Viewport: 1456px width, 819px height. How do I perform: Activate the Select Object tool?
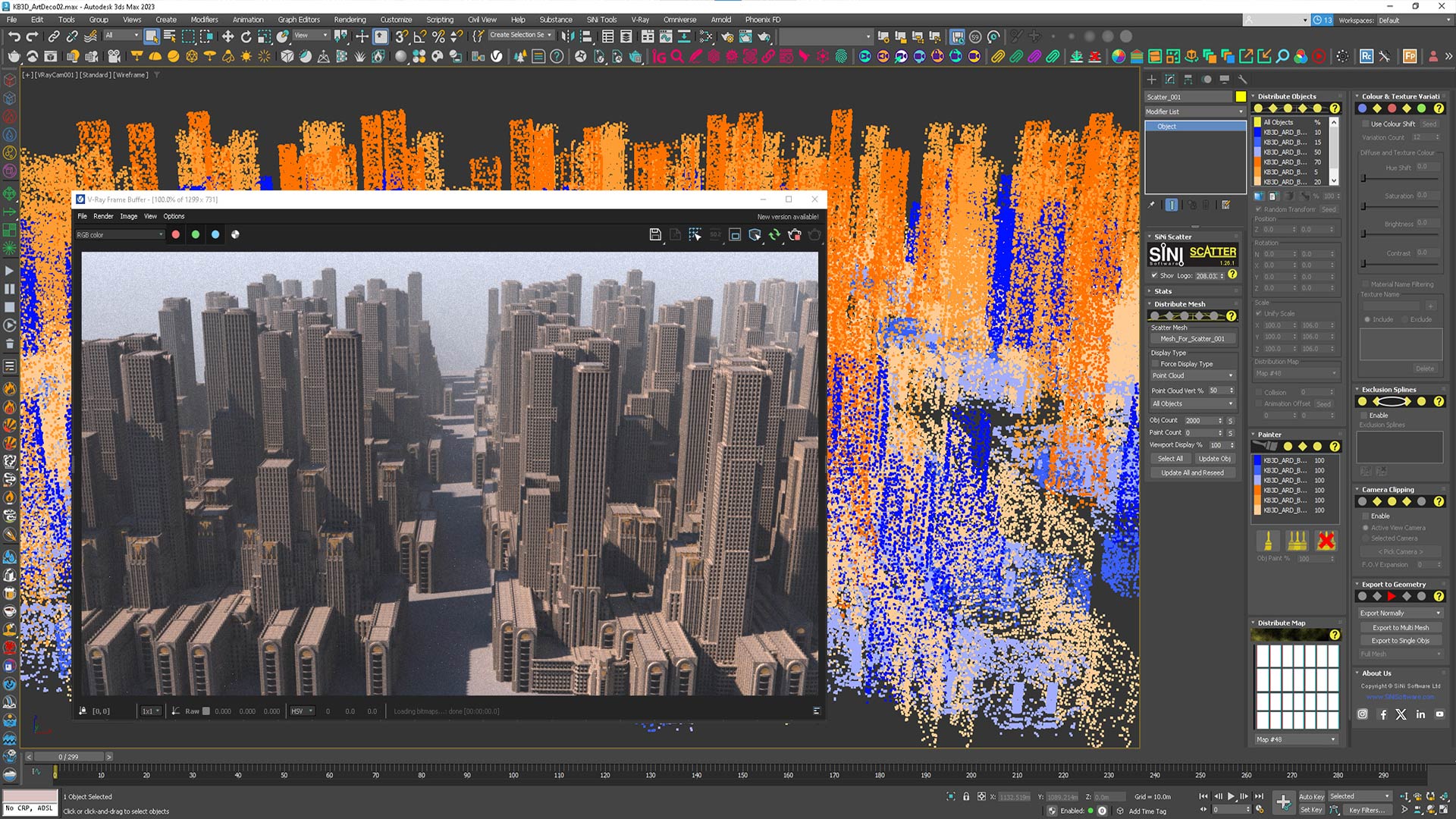click(152, 36)
